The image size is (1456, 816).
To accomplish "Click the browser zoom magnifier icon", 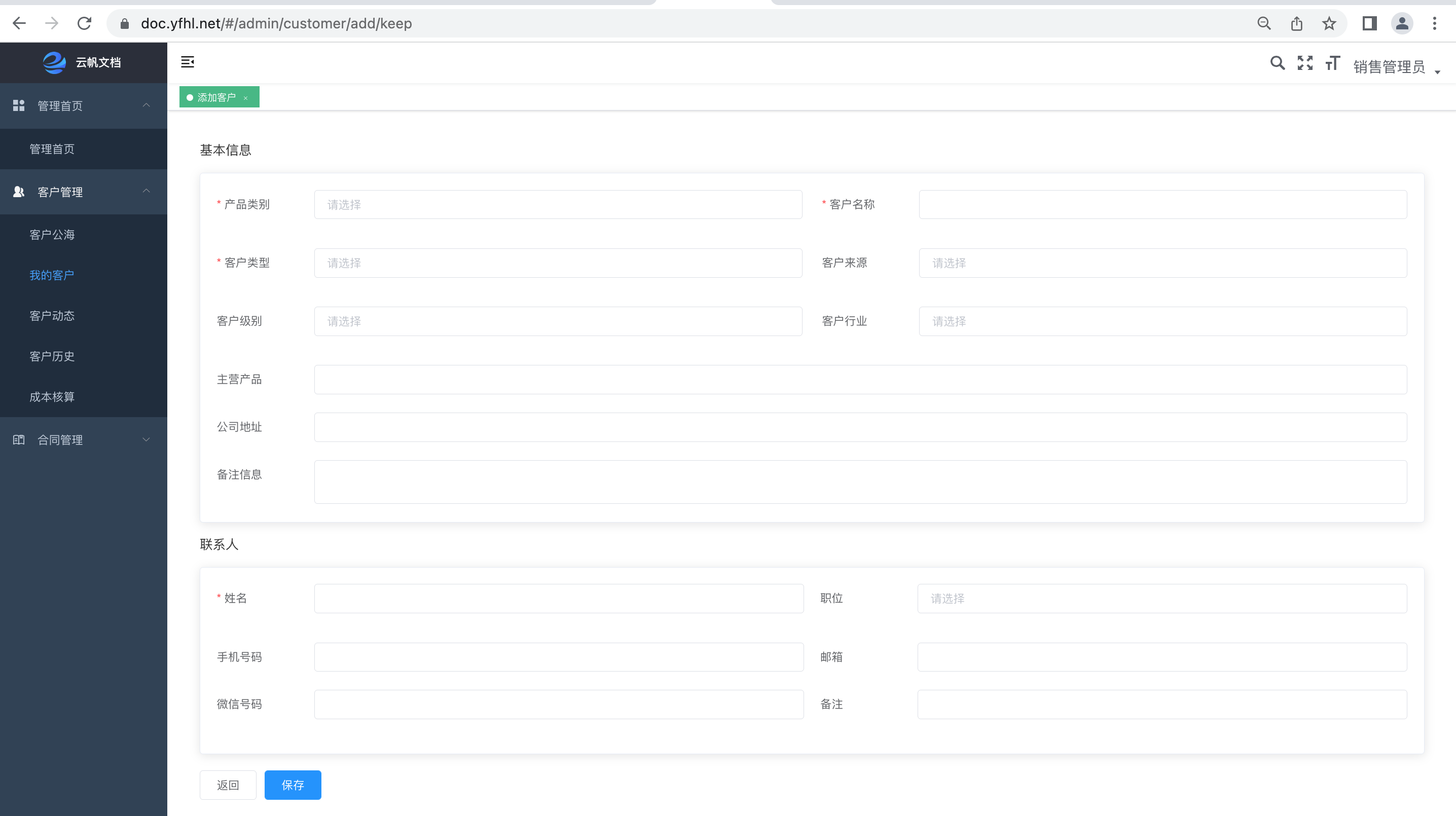I will 1264,23.
